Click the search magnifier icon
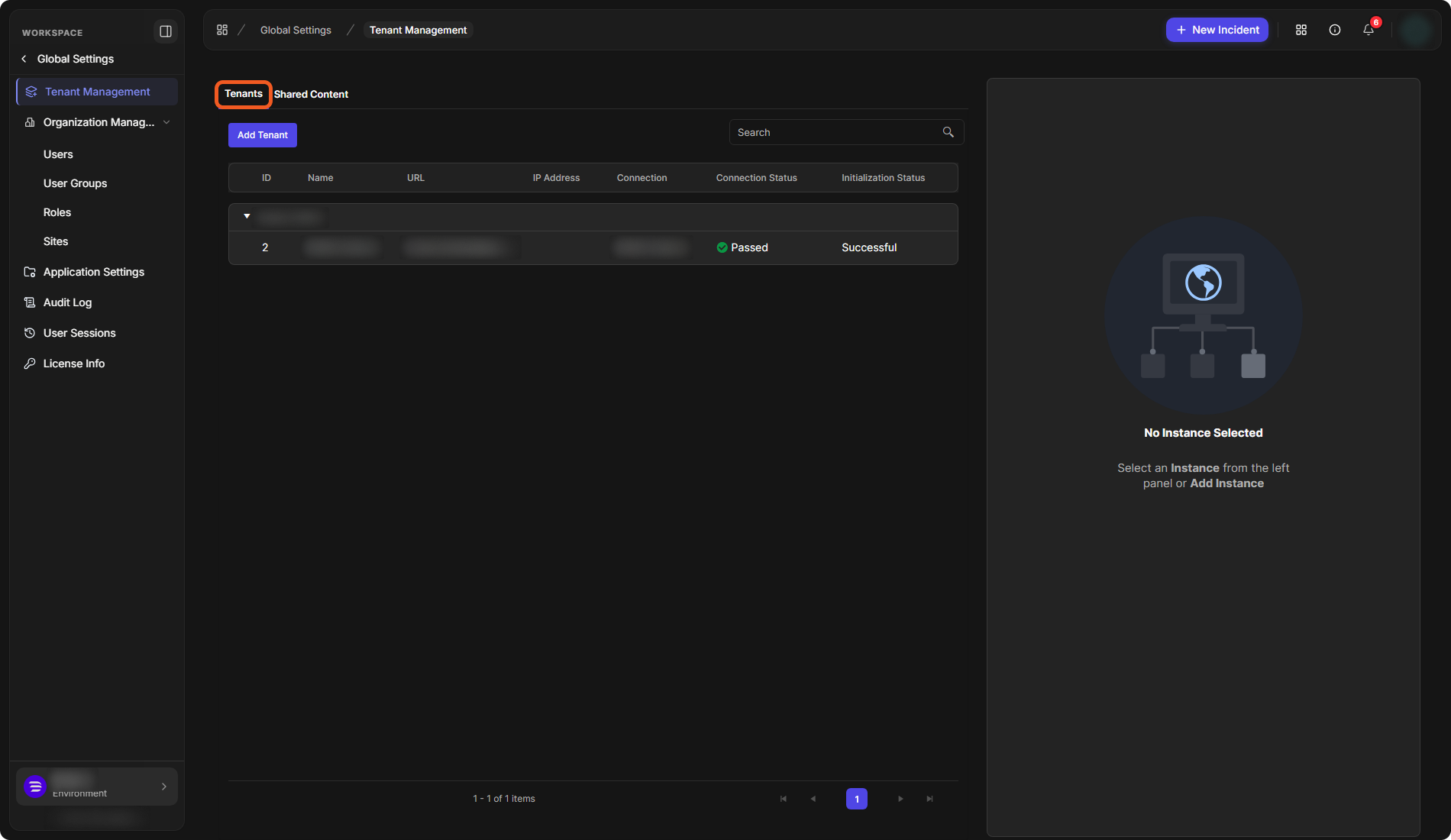Image resolution: width=1451 pixels, height=840 pixels. pyautogui.click(x=948, y=132)
